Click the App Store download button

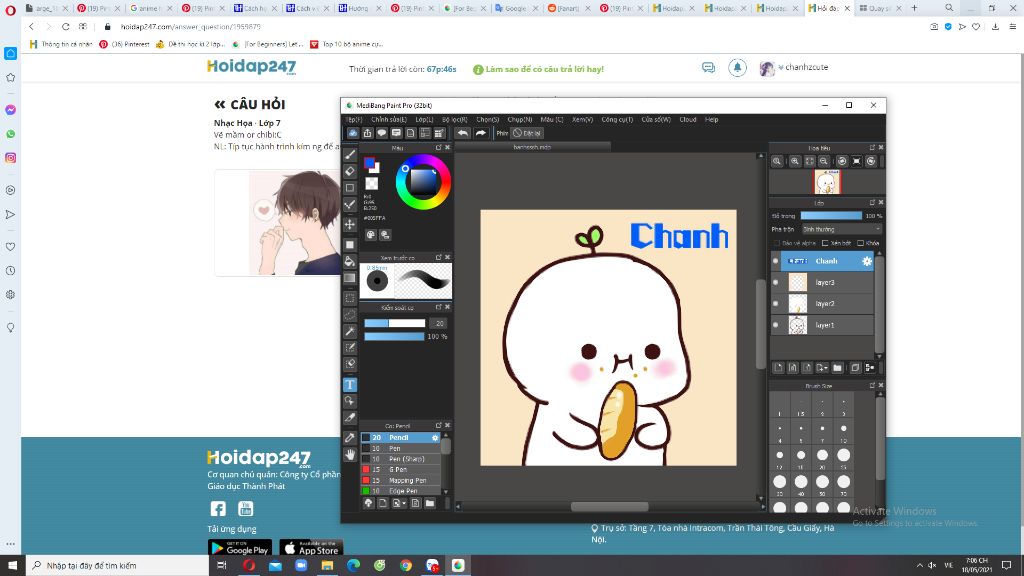pyautogui.click(x=311, y=548)
